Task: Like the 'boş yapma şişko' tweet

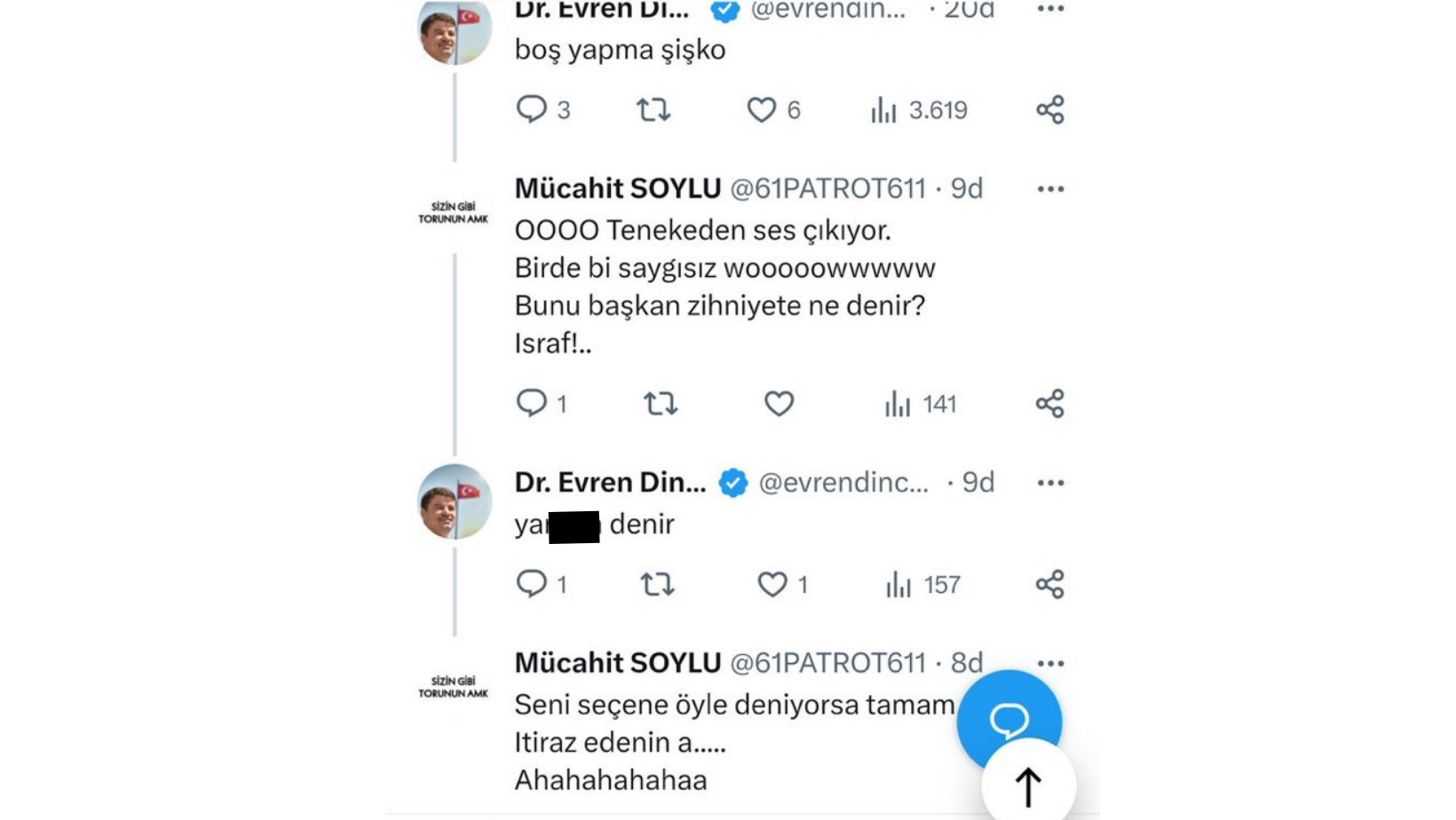Action: click(x=761, y=110)
